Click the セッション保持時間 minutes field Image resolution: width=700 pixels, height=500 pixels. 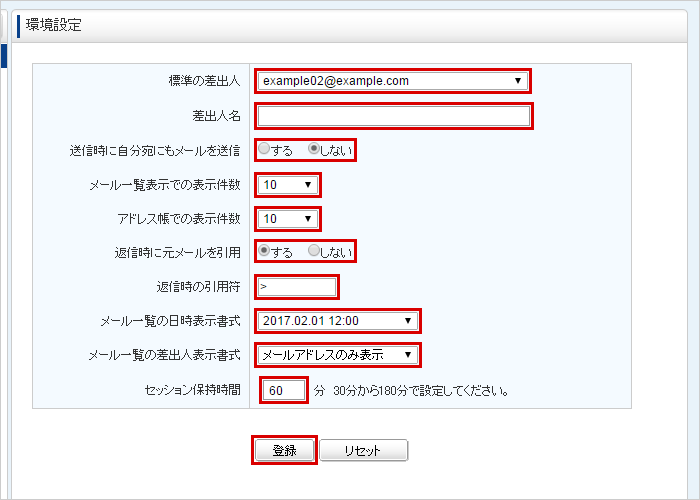284,391
